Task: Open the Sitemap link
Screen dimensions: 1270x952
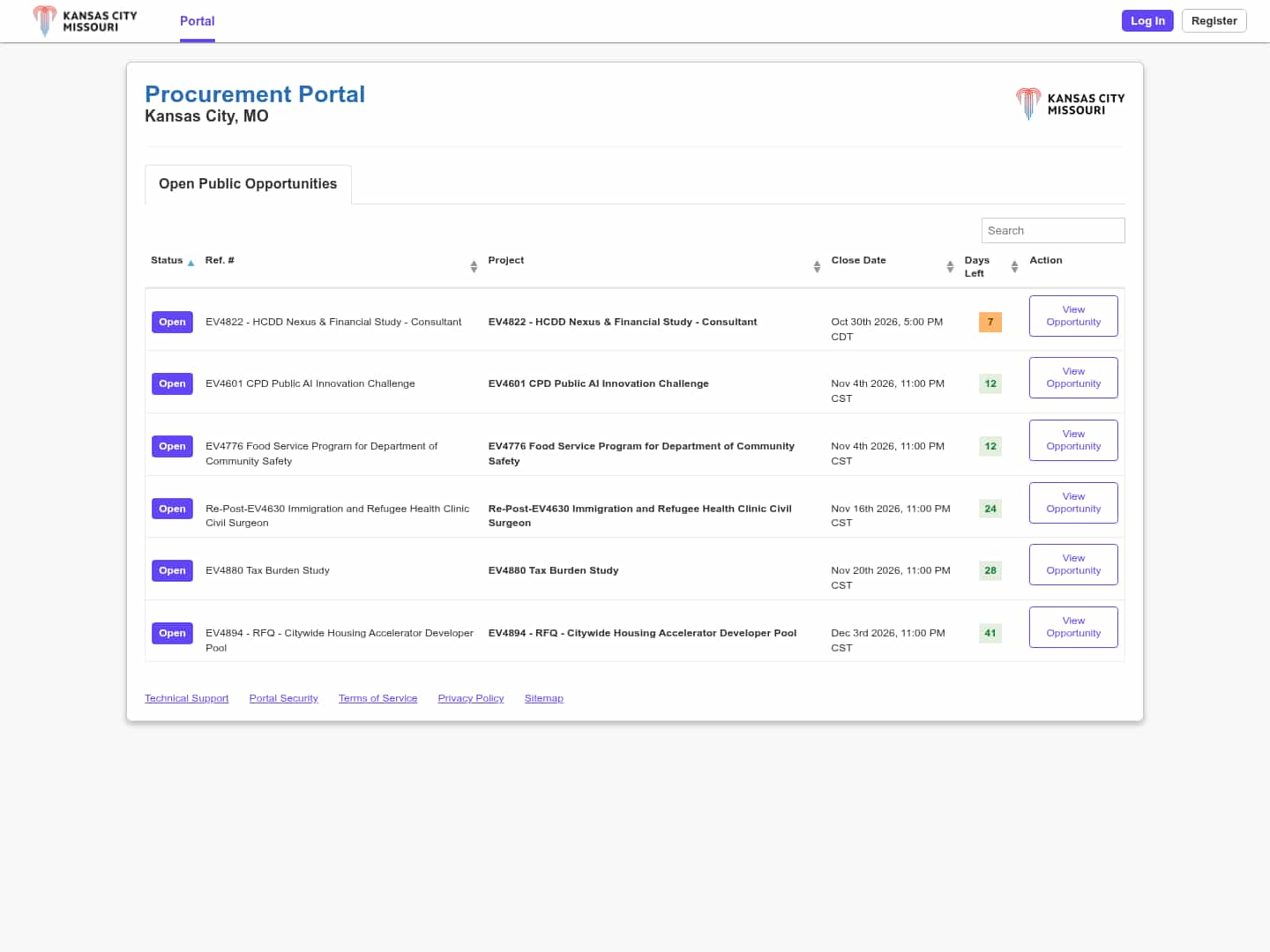Action: pos(544,698)
